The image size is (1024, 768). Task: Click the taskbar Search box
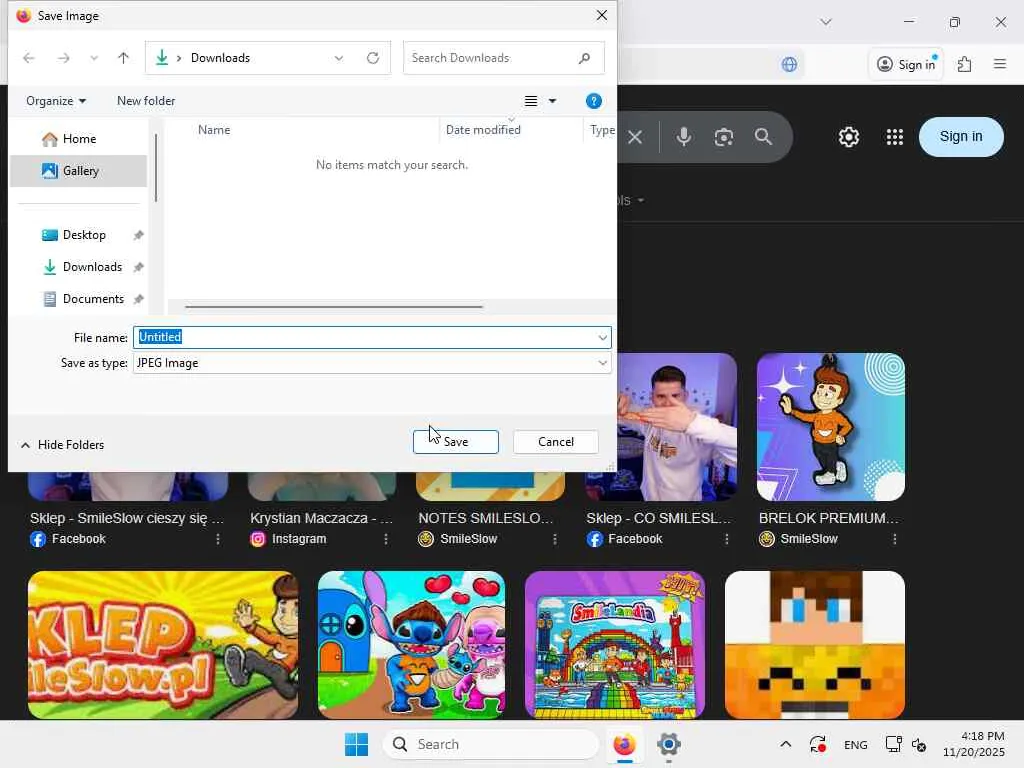click(x=491, y=744)
